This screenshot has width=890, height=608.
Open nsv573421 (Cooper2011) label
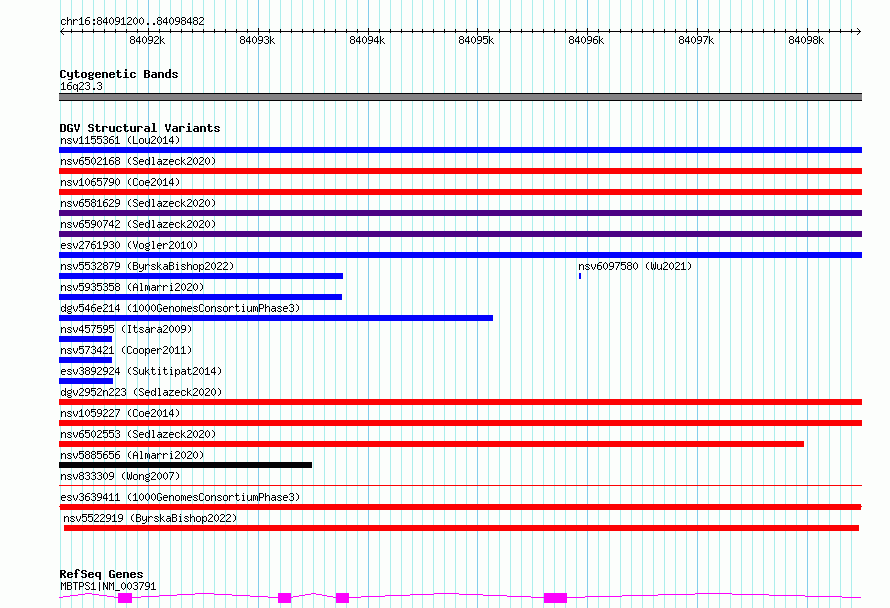126,350
